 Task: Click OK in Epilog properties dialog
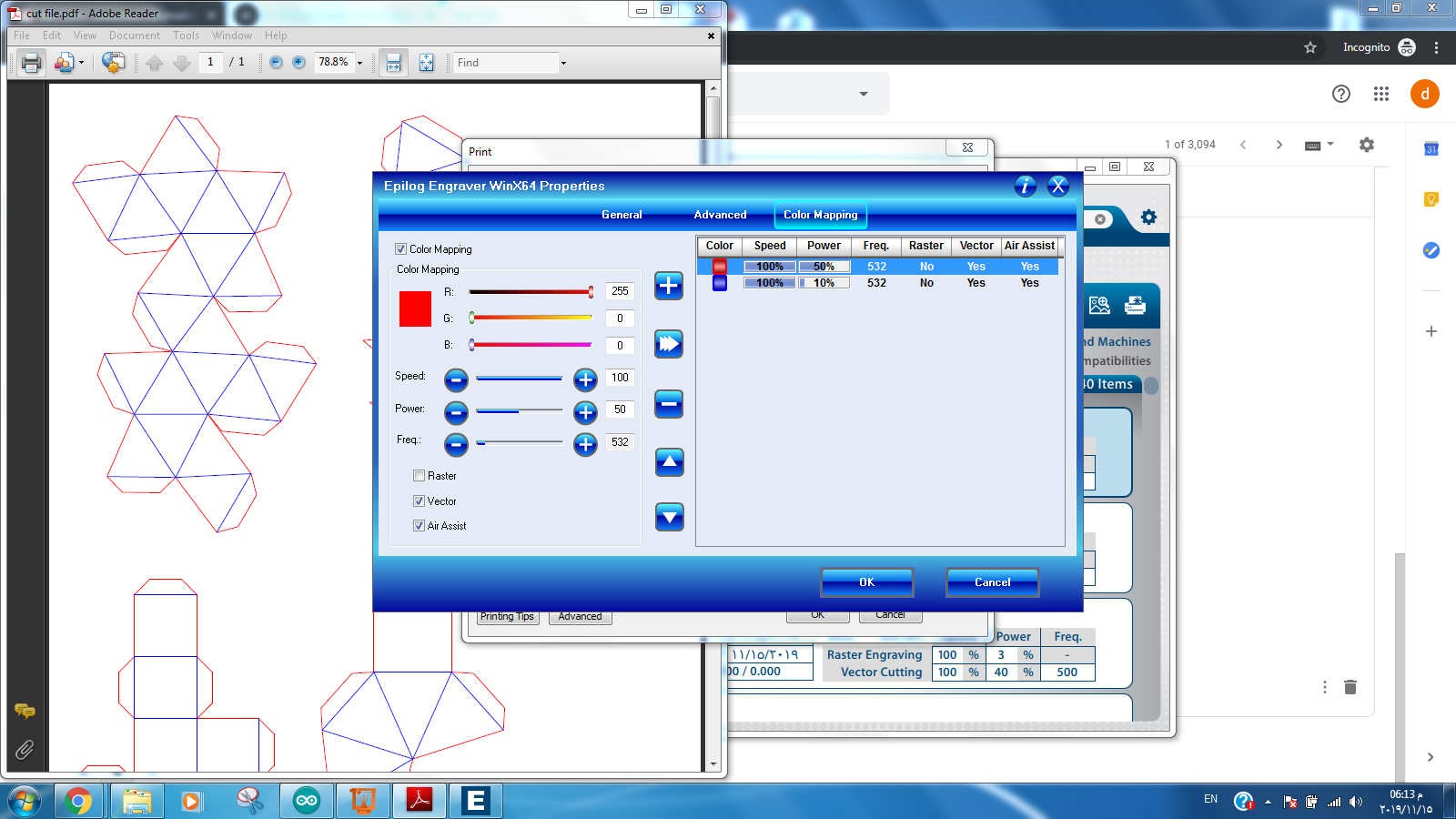point(866,582)
